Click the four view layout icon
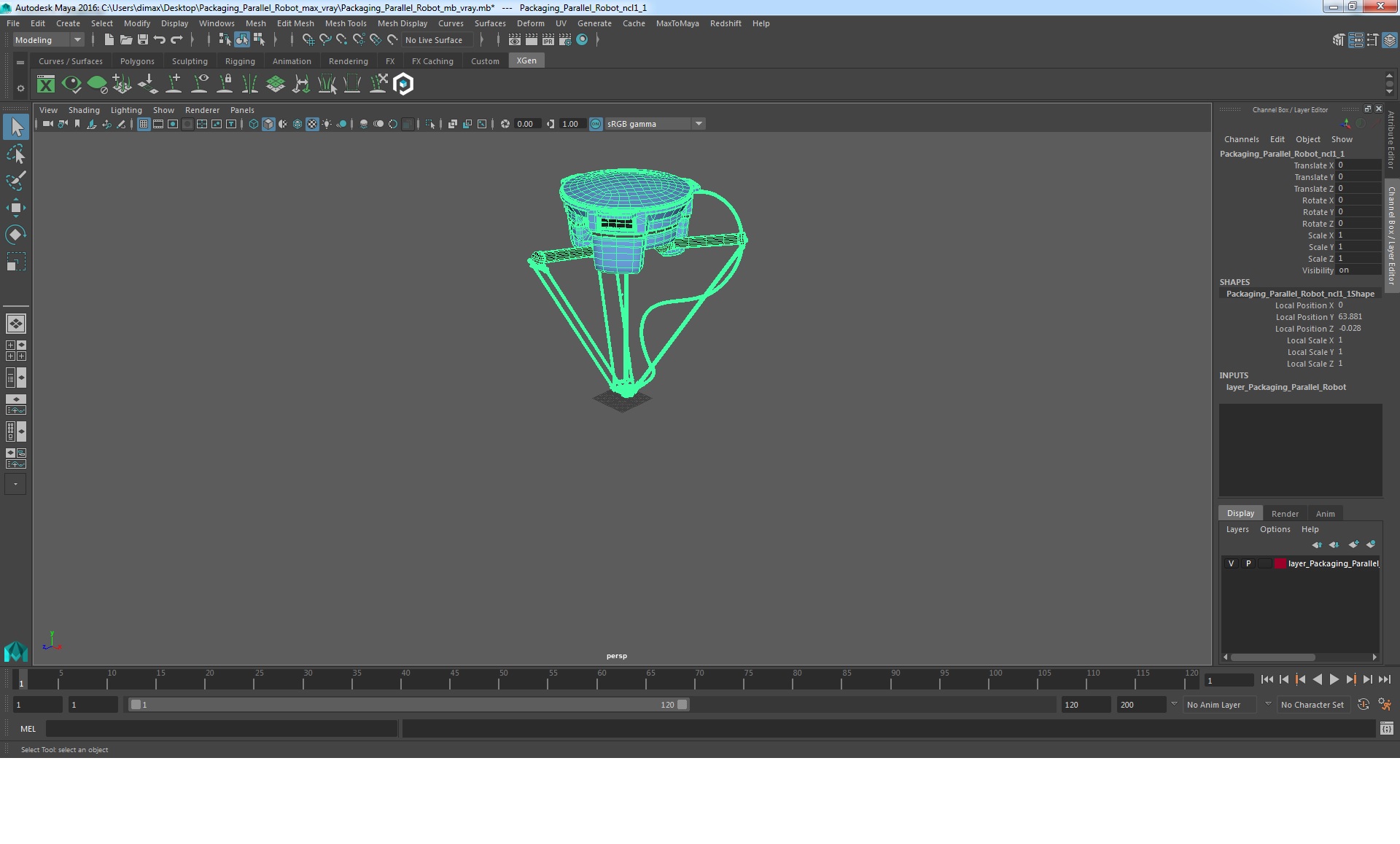 point(16,351)
